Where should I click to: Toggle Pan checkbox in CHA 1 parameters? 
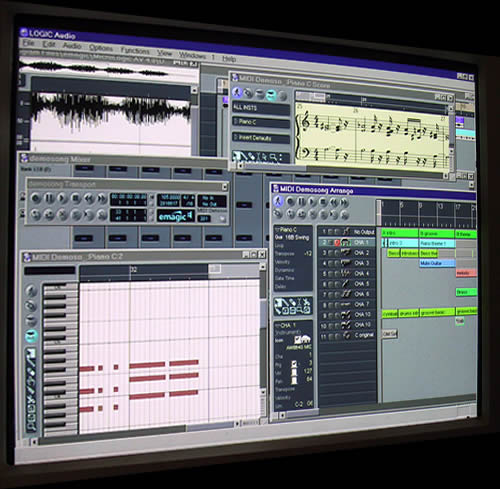click(294, 380)
